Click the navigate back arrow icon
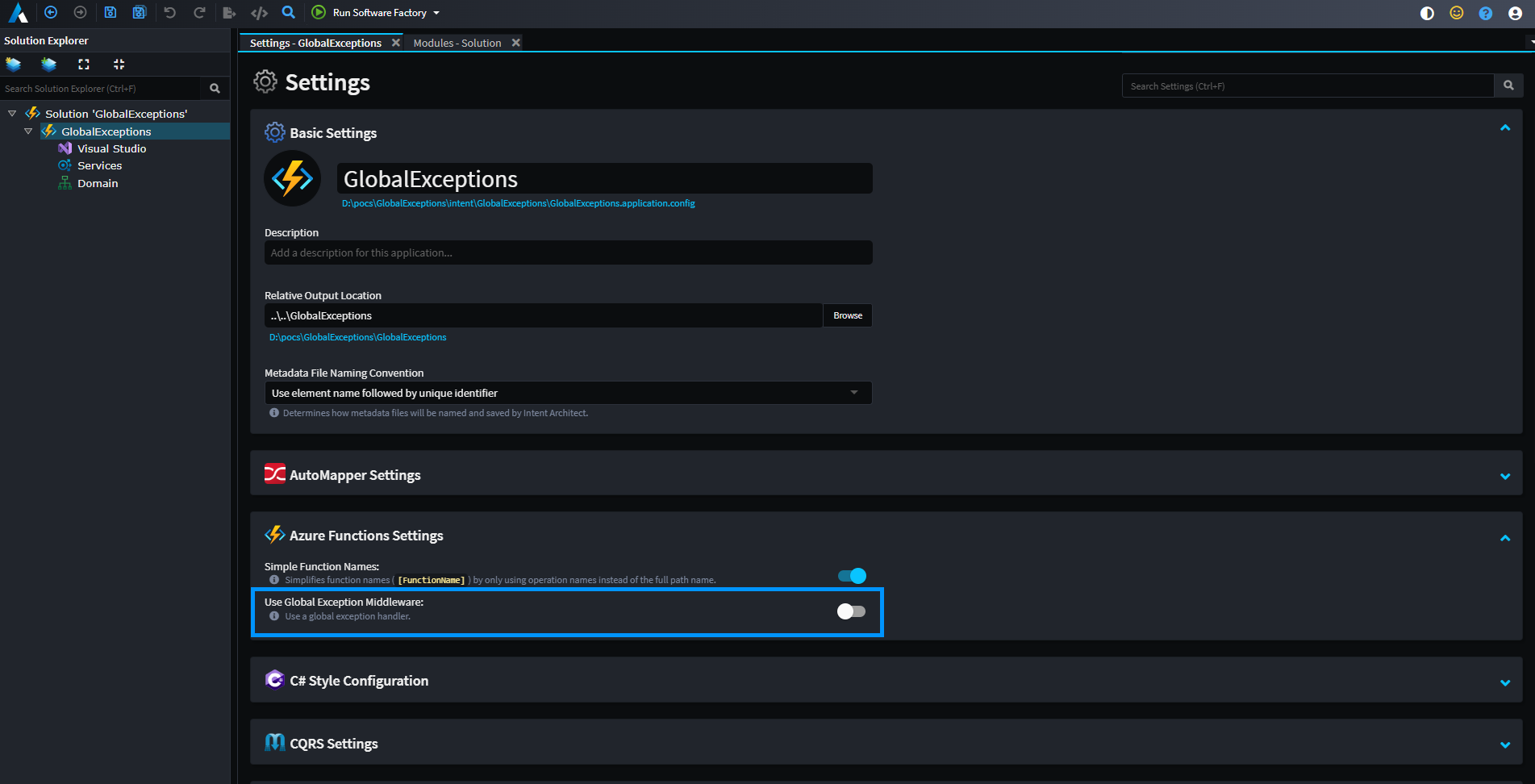Screen dimensions: 1535x784 click(51, 13)
